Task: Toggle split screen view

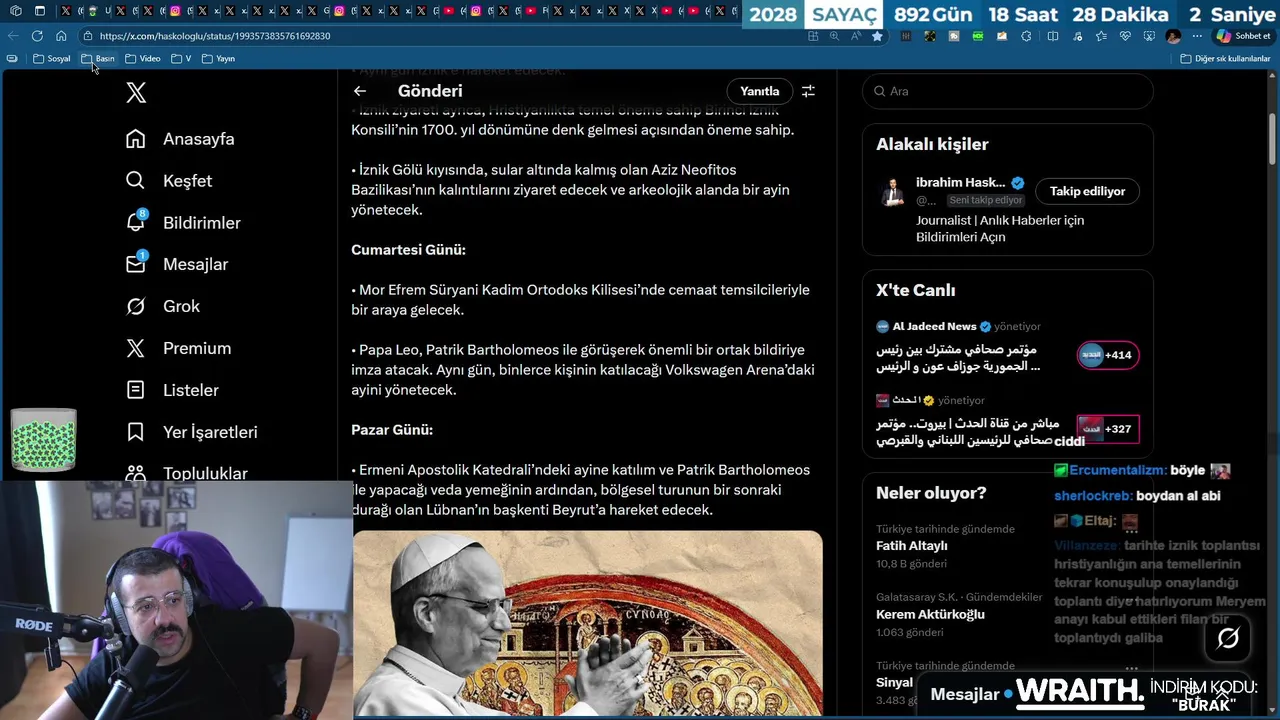Action: 1052,36
